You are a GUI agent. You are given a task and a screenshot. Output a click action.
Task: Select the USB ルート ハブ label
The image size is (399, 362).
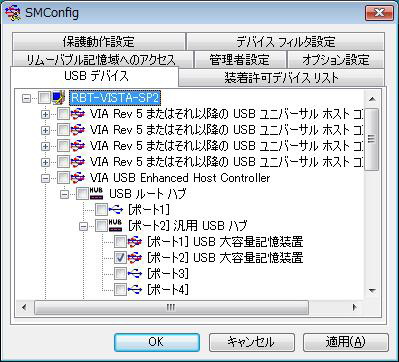pyautogui.click(x=147, y=194)
